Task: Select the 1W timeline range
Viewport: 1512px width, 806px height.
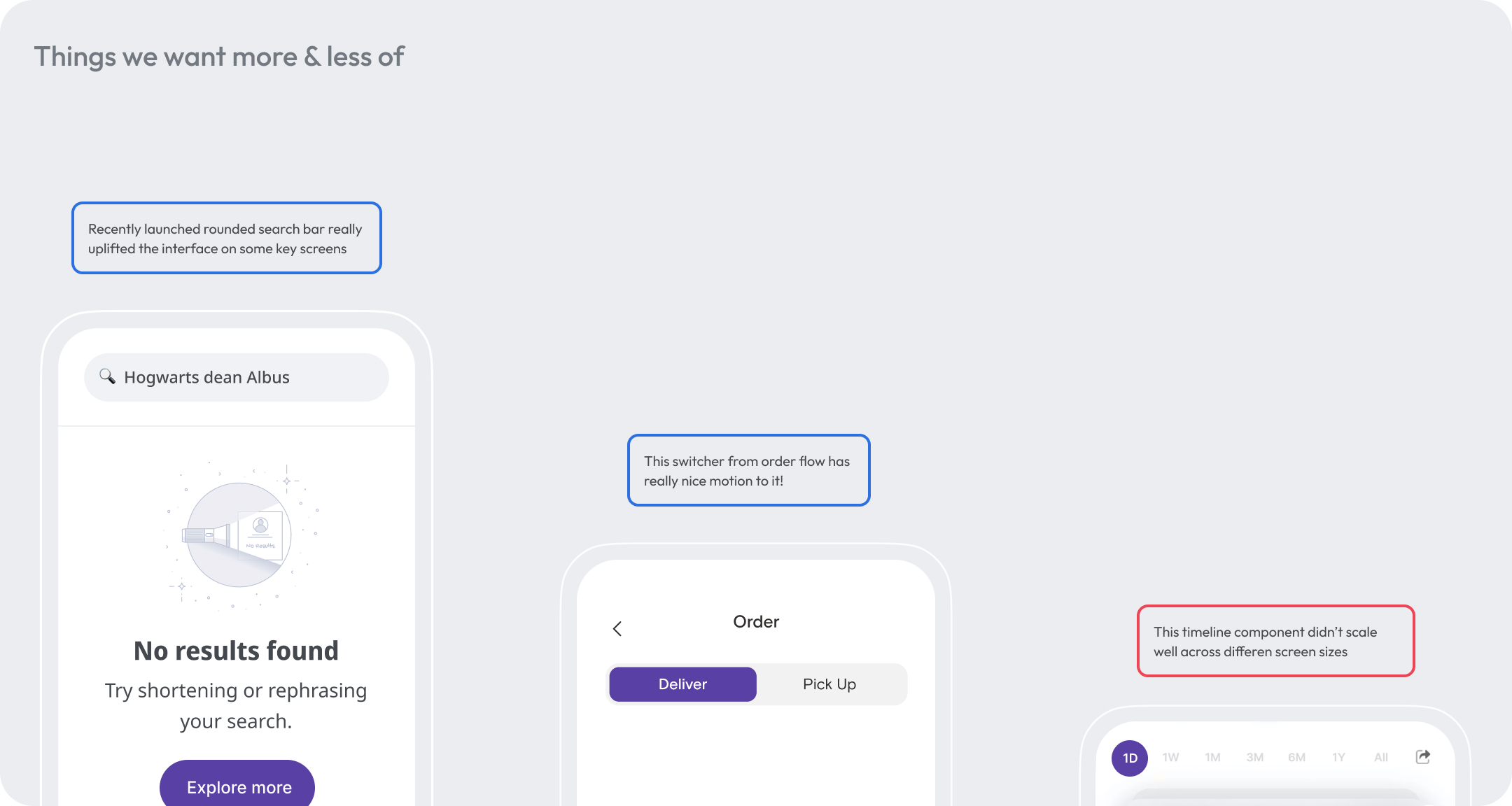Action: pos(1170,758)
